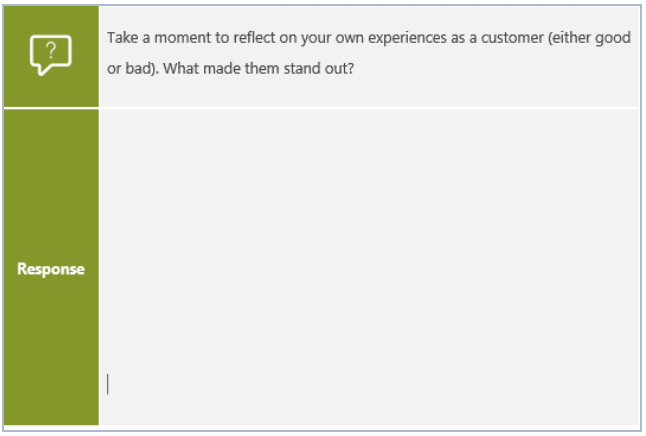Click green cell area above the Response label
646x436 pixels.
point(51,181)
